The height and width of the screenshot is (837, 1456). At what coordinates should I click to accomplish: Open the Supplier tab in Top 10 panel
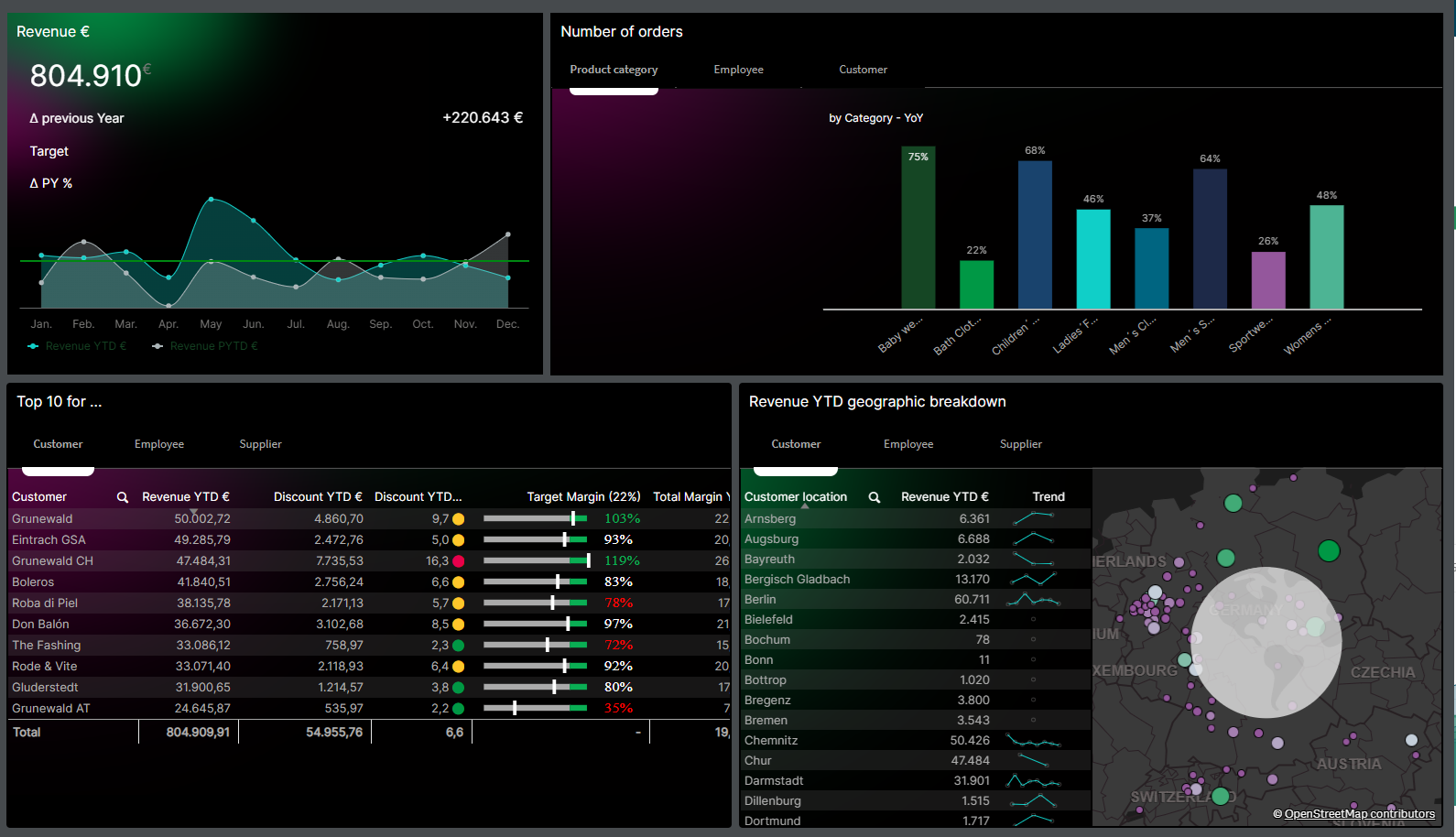260,444
